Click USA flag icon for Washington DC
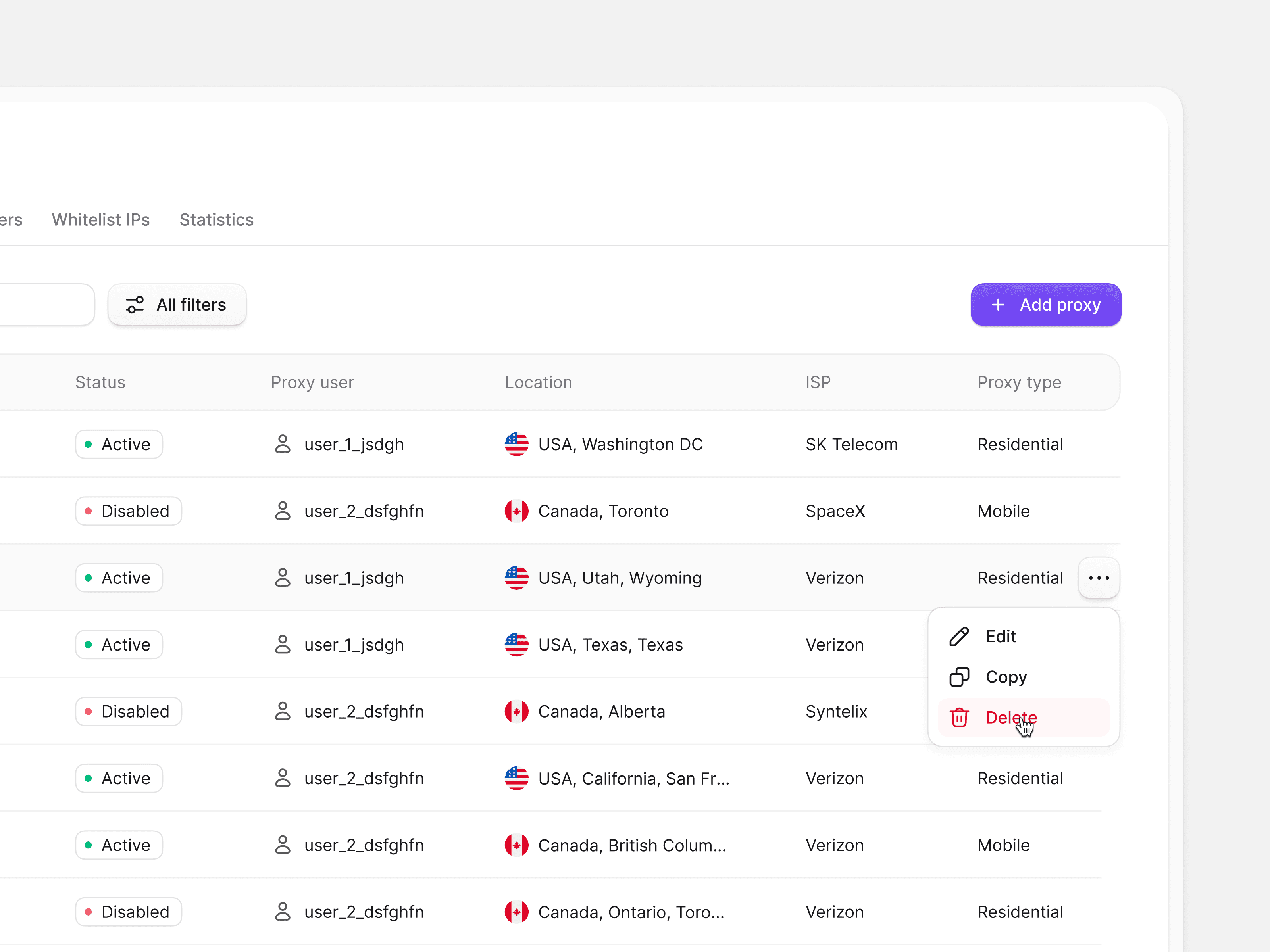 [x=516, y=444]
